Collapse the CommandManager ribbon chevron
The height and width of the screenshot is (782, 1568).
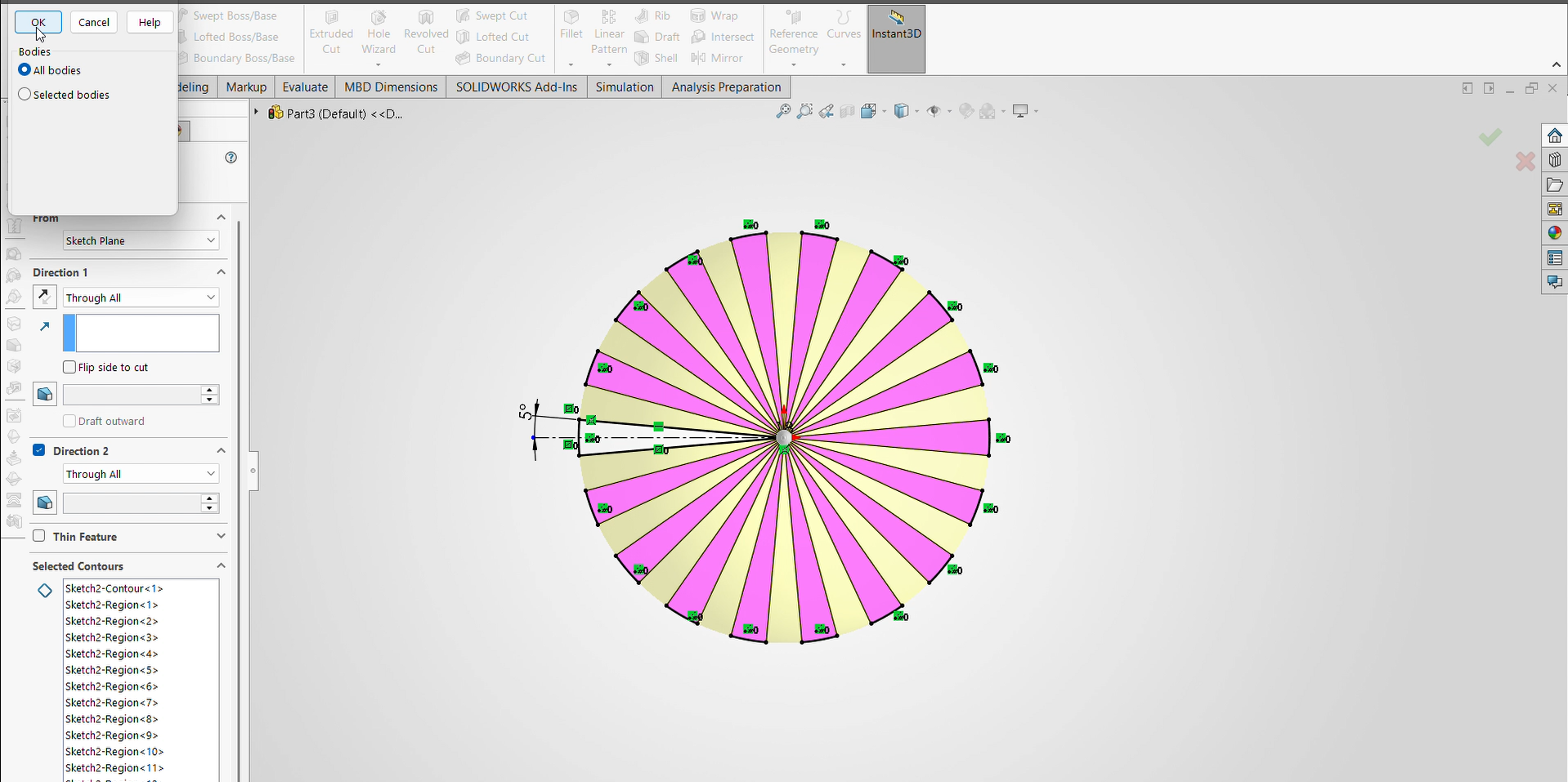pyautogui.click(x=1556, y=65)
